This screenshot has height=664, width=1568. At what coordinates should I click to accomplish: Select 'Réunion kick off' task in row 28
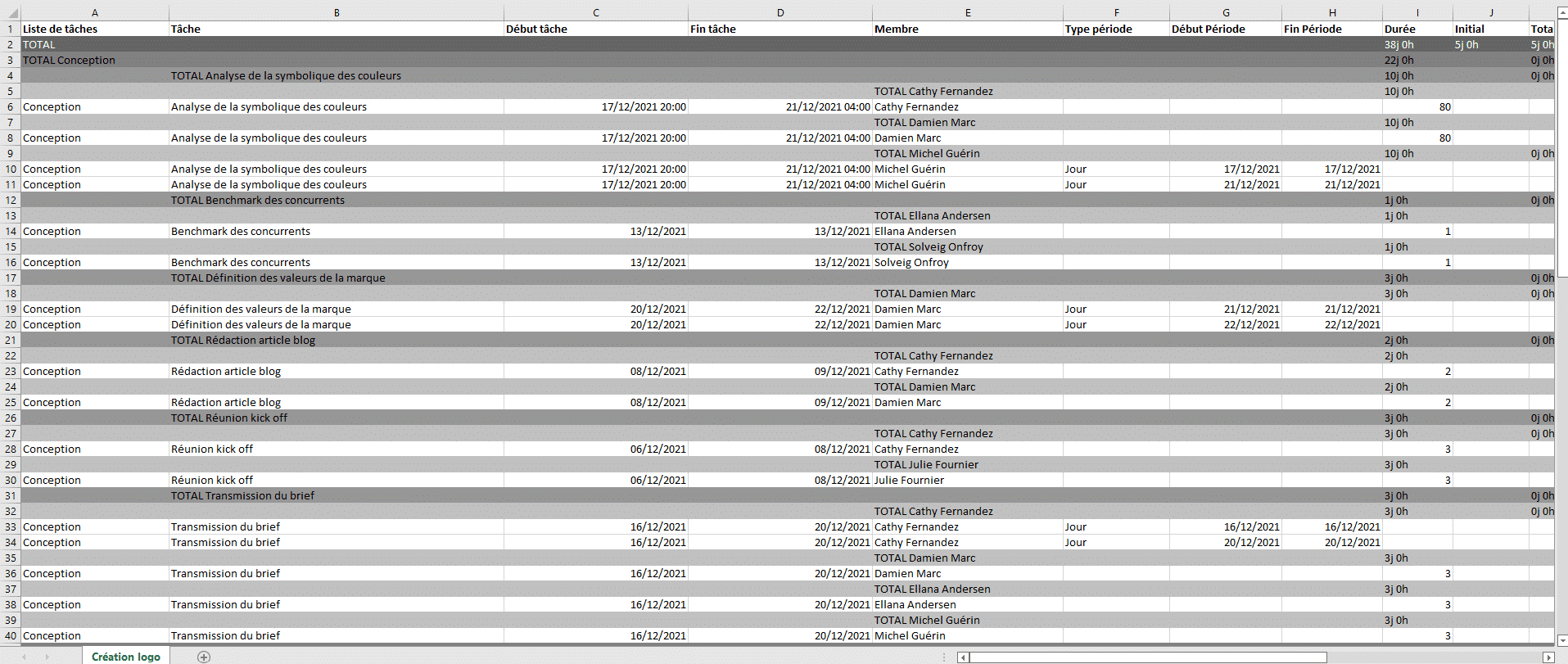337,449
